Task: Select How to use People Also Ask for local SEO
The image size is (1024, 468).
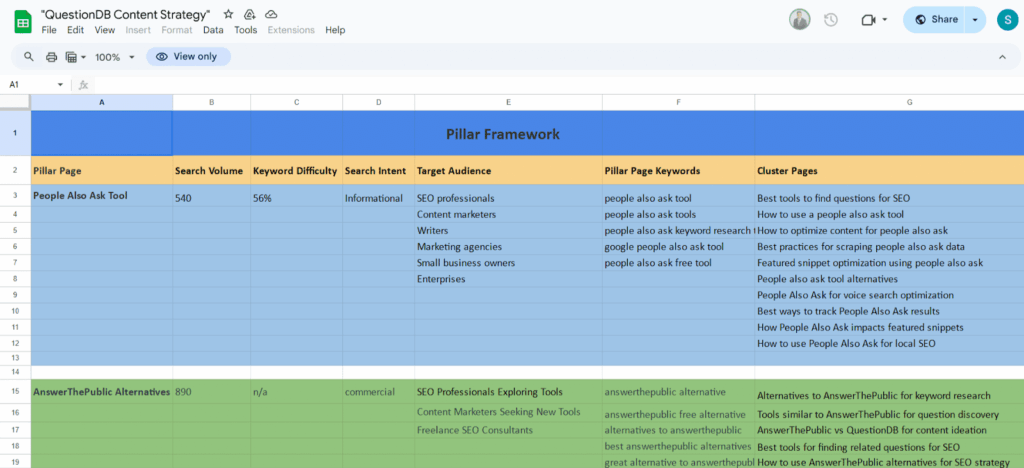Action: point(889,343)
